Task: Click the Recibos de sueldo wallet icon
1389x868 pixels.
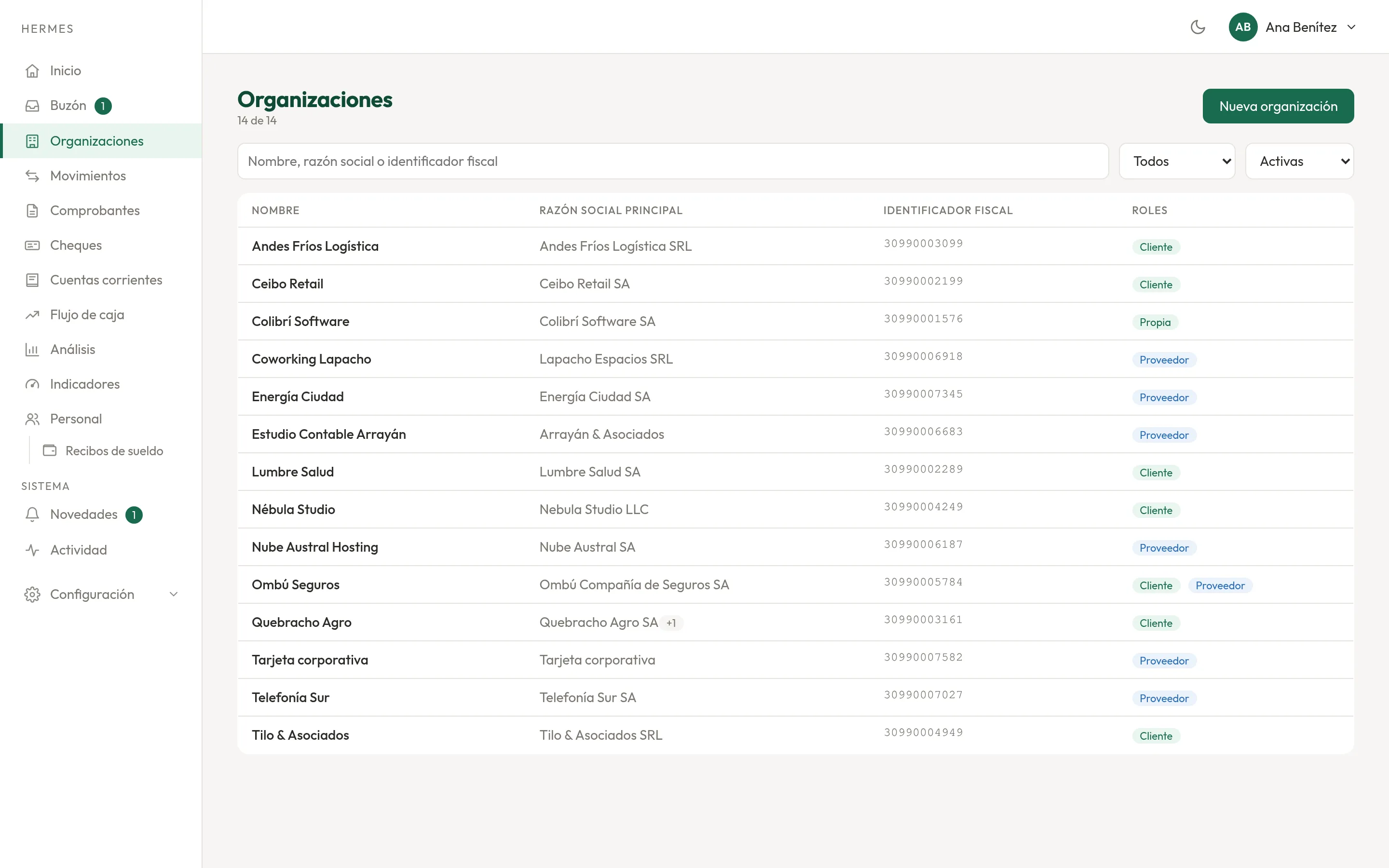Action: tap(50, 451)
